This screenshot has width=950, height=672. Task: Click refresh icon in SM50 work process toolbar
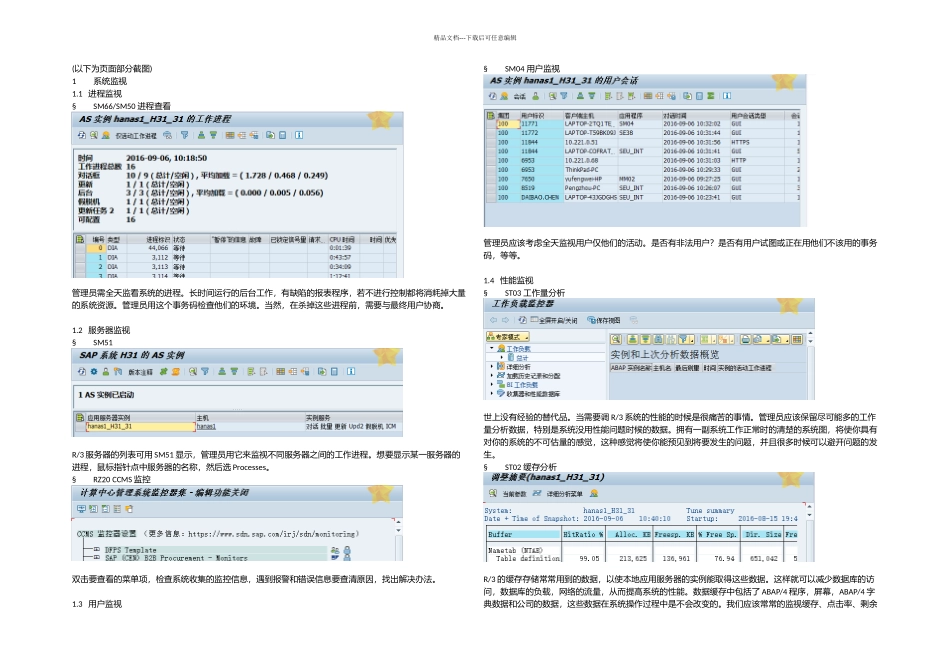pyautogui.click(x=82, y=135)
